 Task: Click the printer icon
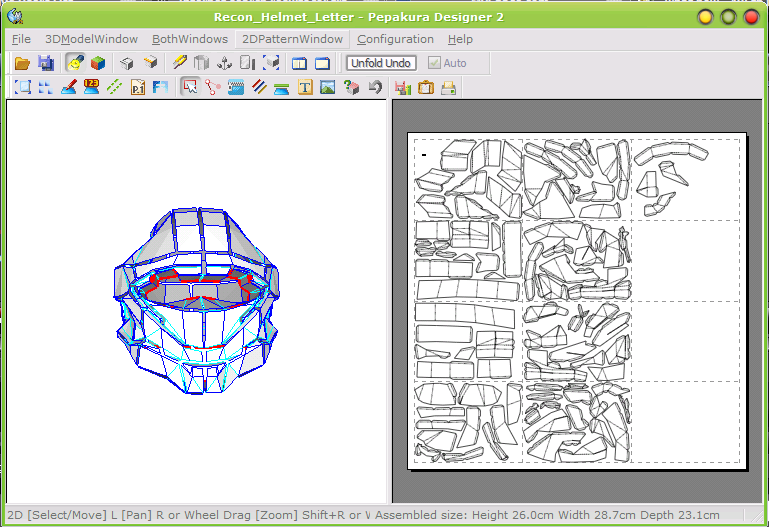pos(449,87)
